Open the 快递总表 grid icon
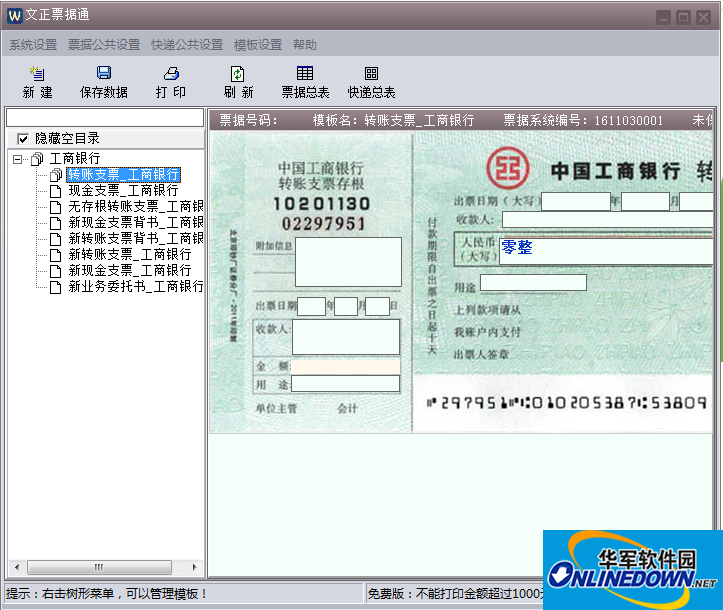This screenshot has height=610, width=723. pyautogui.click(x=371, y=73)
